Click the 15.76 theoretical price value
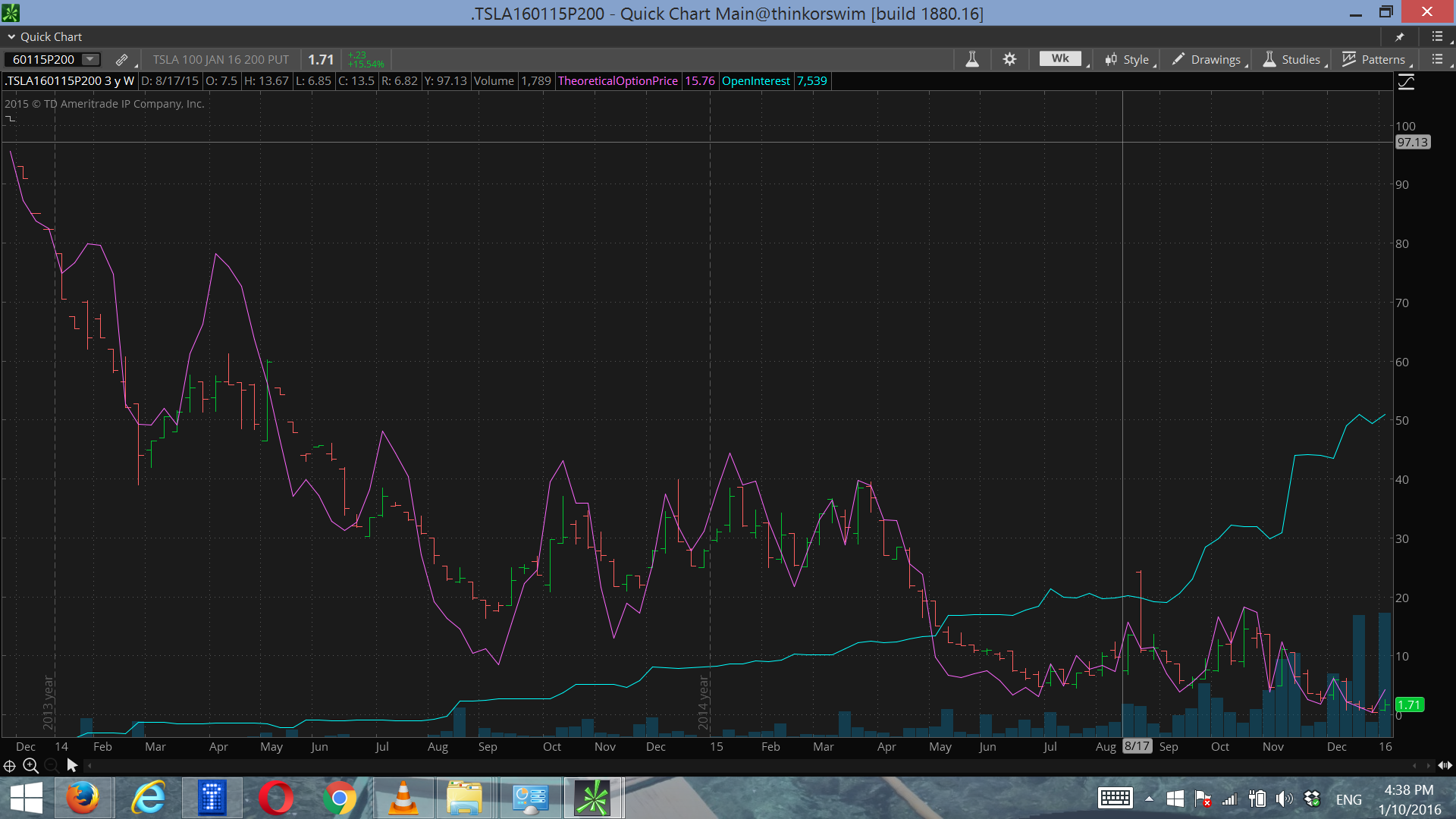This screenshot has width=1456, height=819. pos(700,80)
